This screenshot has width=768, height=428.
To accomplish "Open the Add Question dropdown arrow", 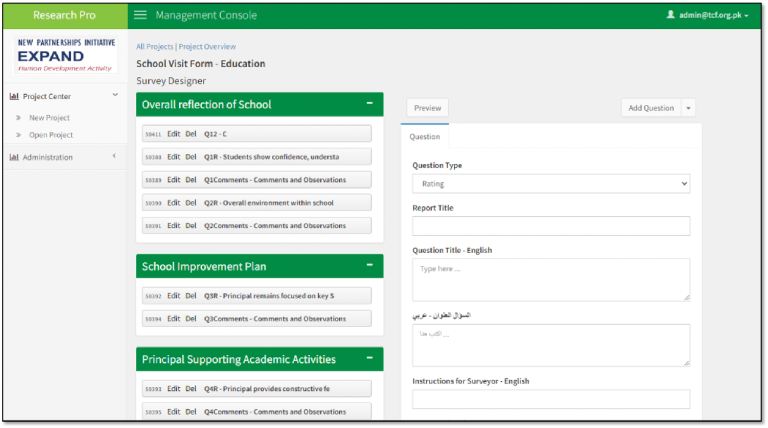I will pos(689,108).
